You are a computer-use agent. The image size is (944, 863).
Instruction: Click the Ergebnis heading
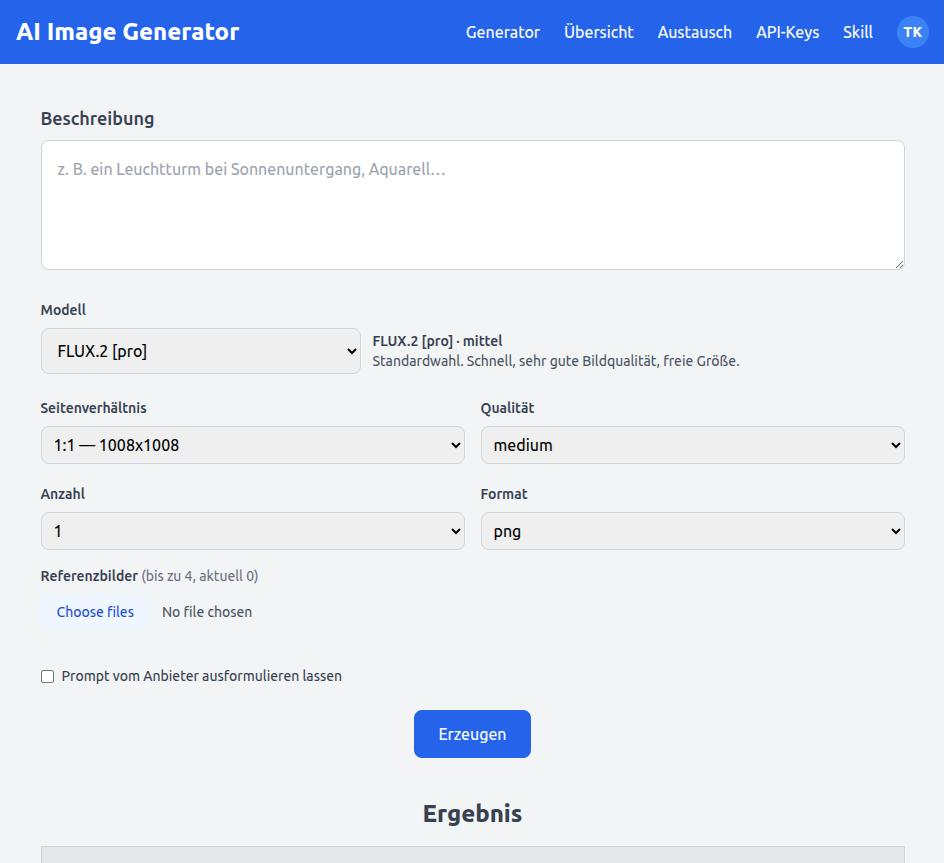[x=472, y=814]
